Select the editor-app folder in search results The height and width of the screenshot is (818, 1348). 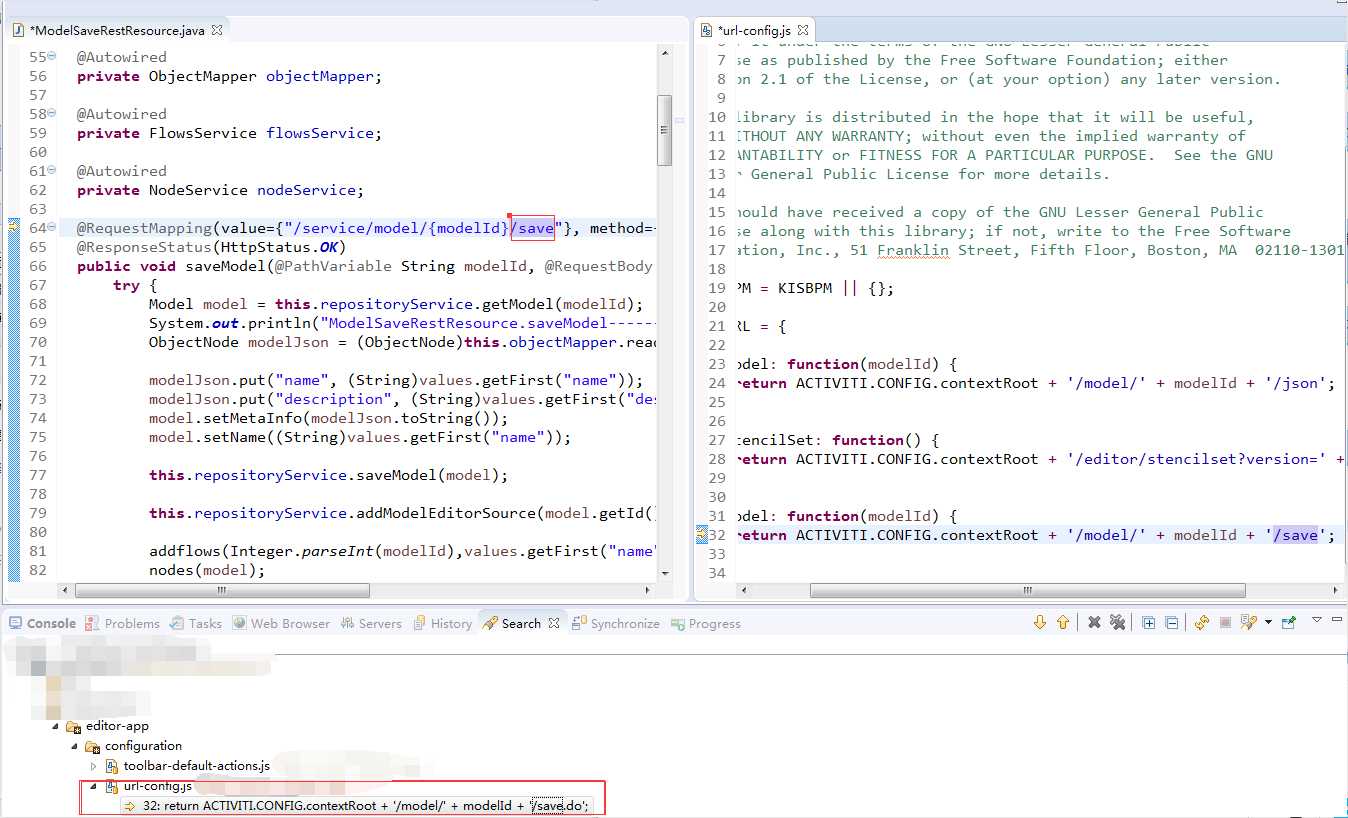117,726
